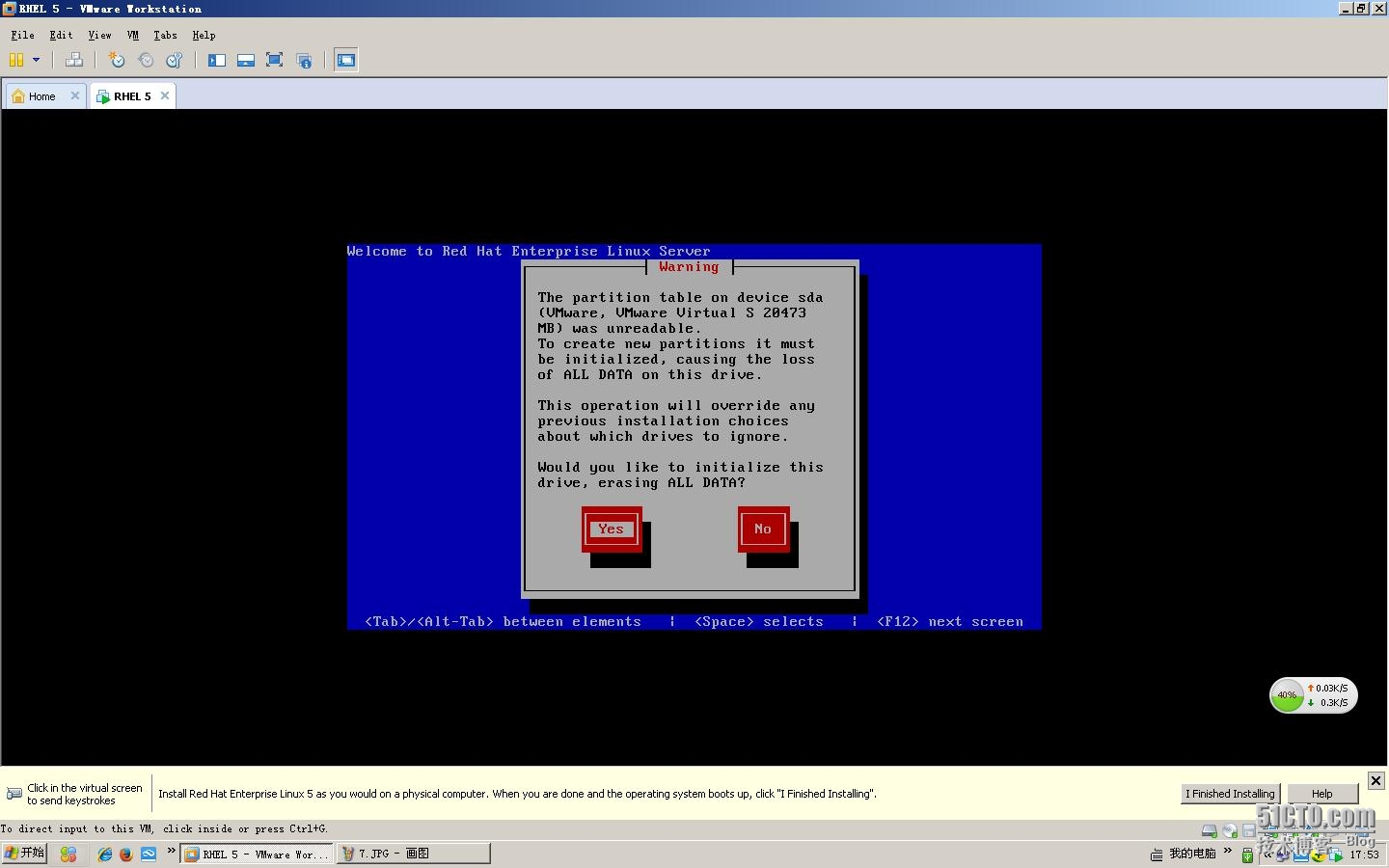Launch Firefox from quick launch
The image size is (1389, 868).
pos(126,854)
